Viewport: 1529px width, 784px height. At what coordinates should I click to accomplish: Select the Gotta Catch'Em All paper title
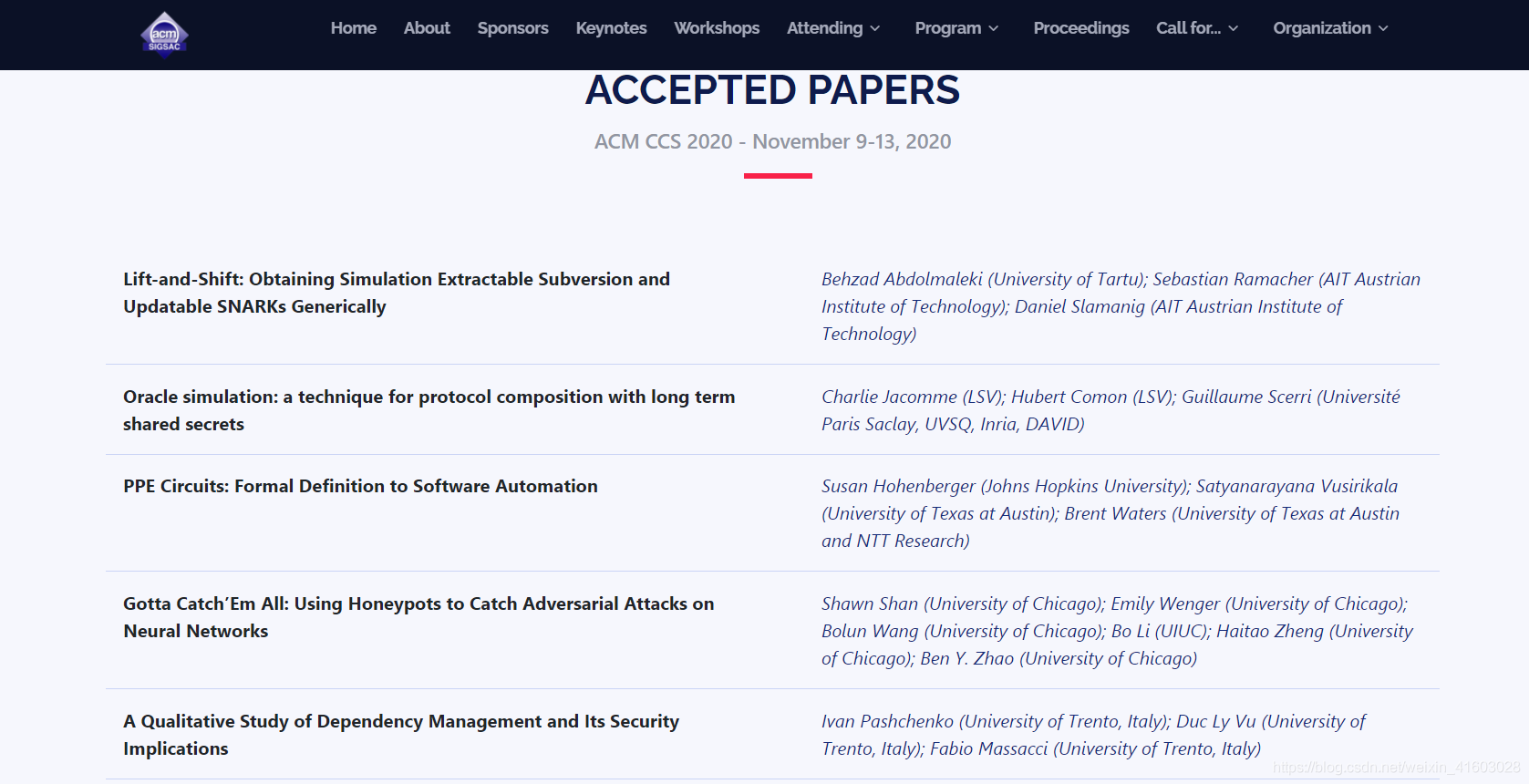[418, 617]
